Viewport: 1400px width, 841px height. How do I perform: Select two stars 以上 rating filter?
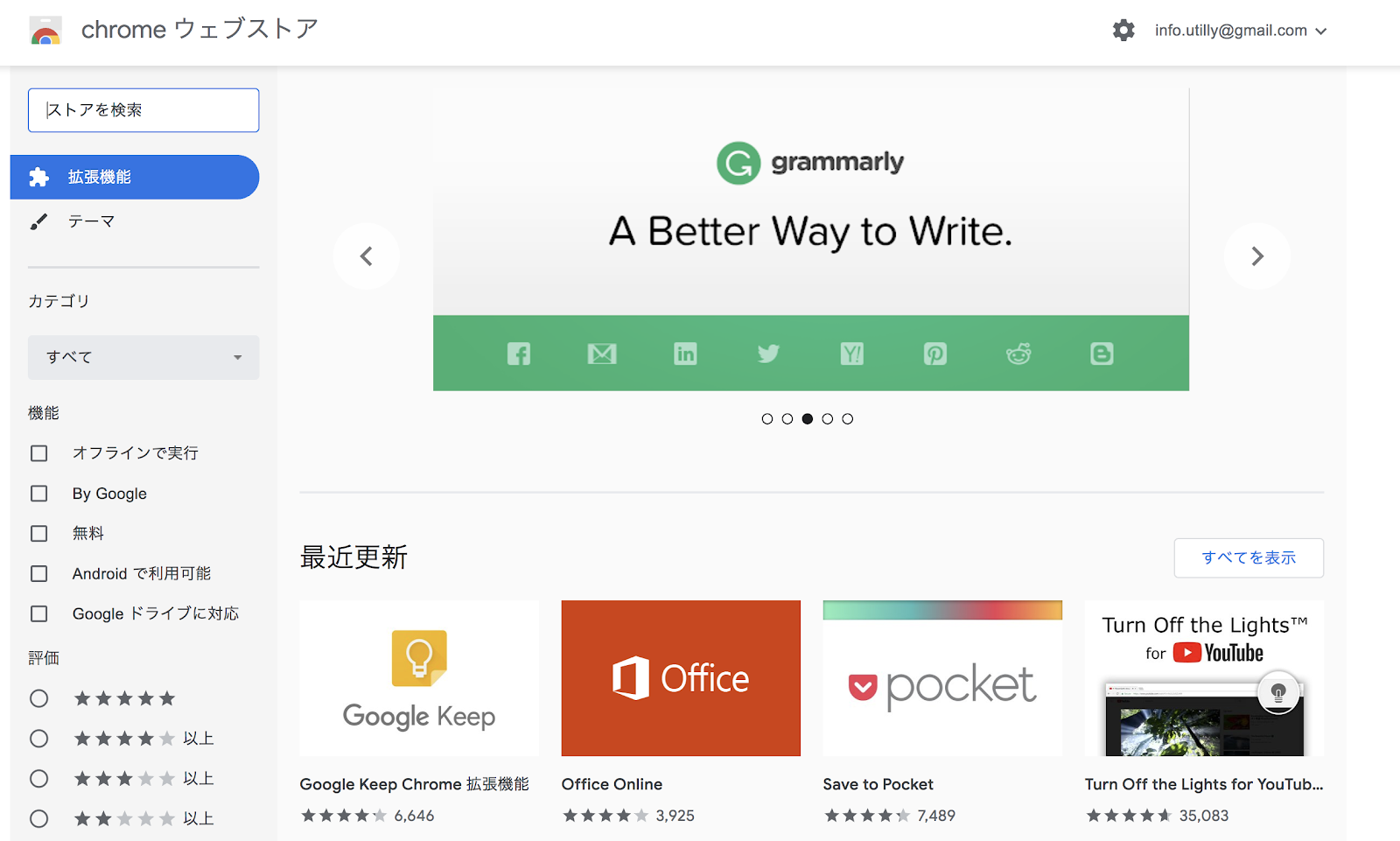coord(39,819)
